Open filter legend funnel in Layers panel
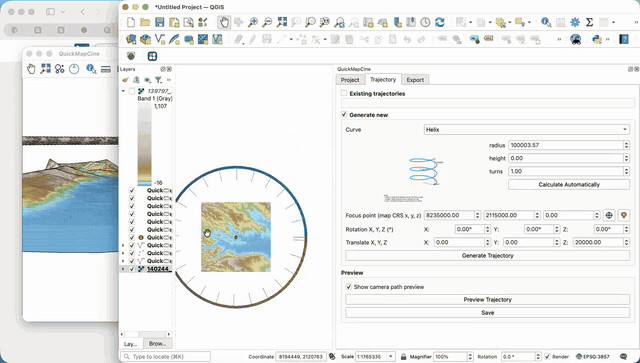This screenshot has height=363, width=640. pos(158,80)
